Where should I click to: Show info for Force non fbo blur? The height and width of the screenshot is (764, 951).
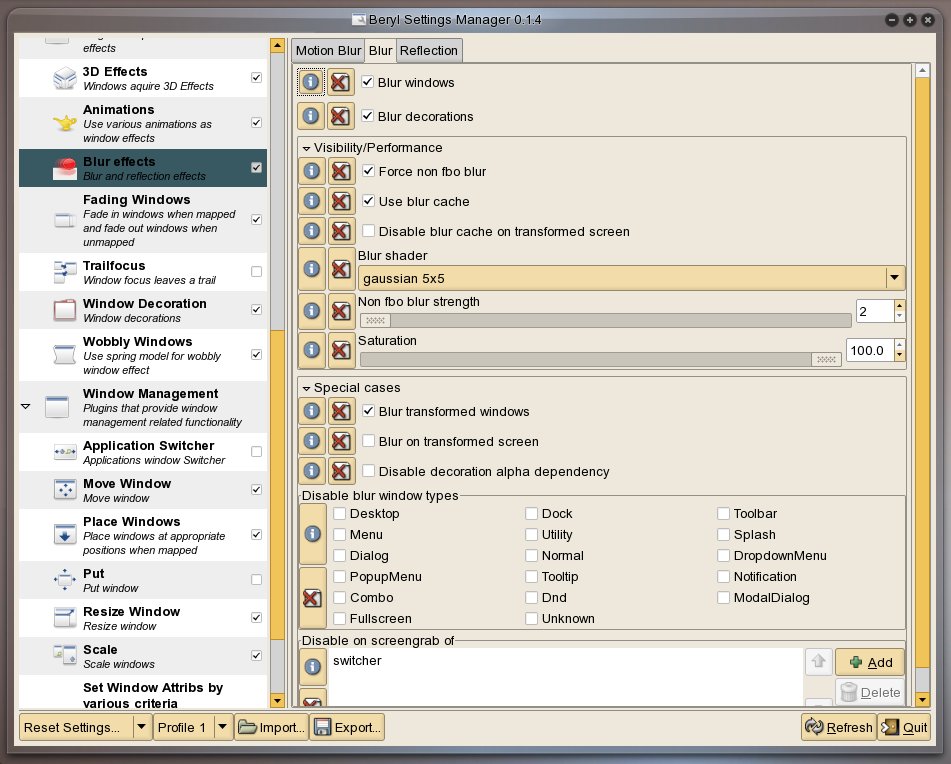click(x=312, y=172)
